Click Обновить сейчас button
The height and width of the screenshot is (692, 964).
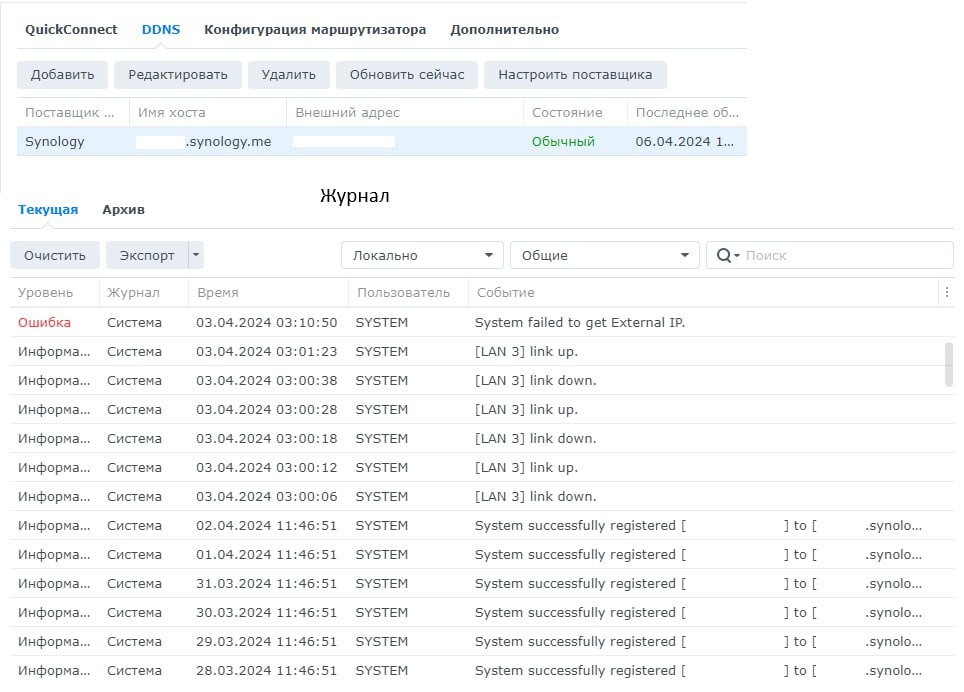[406, 75]
